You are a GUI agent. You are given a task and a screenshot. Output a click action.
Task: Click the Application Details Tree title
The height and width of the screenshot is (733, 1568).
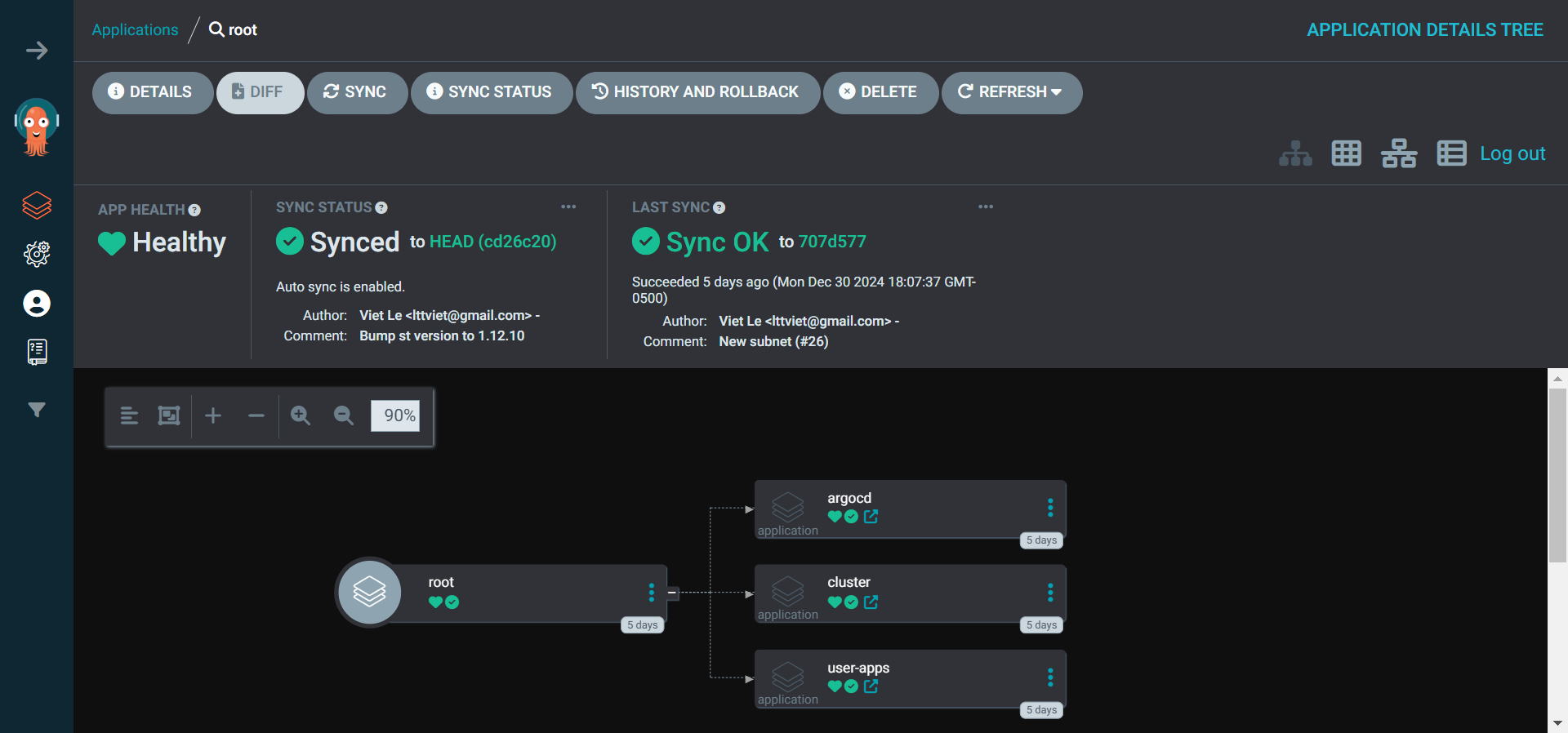tap(1425, 30)
